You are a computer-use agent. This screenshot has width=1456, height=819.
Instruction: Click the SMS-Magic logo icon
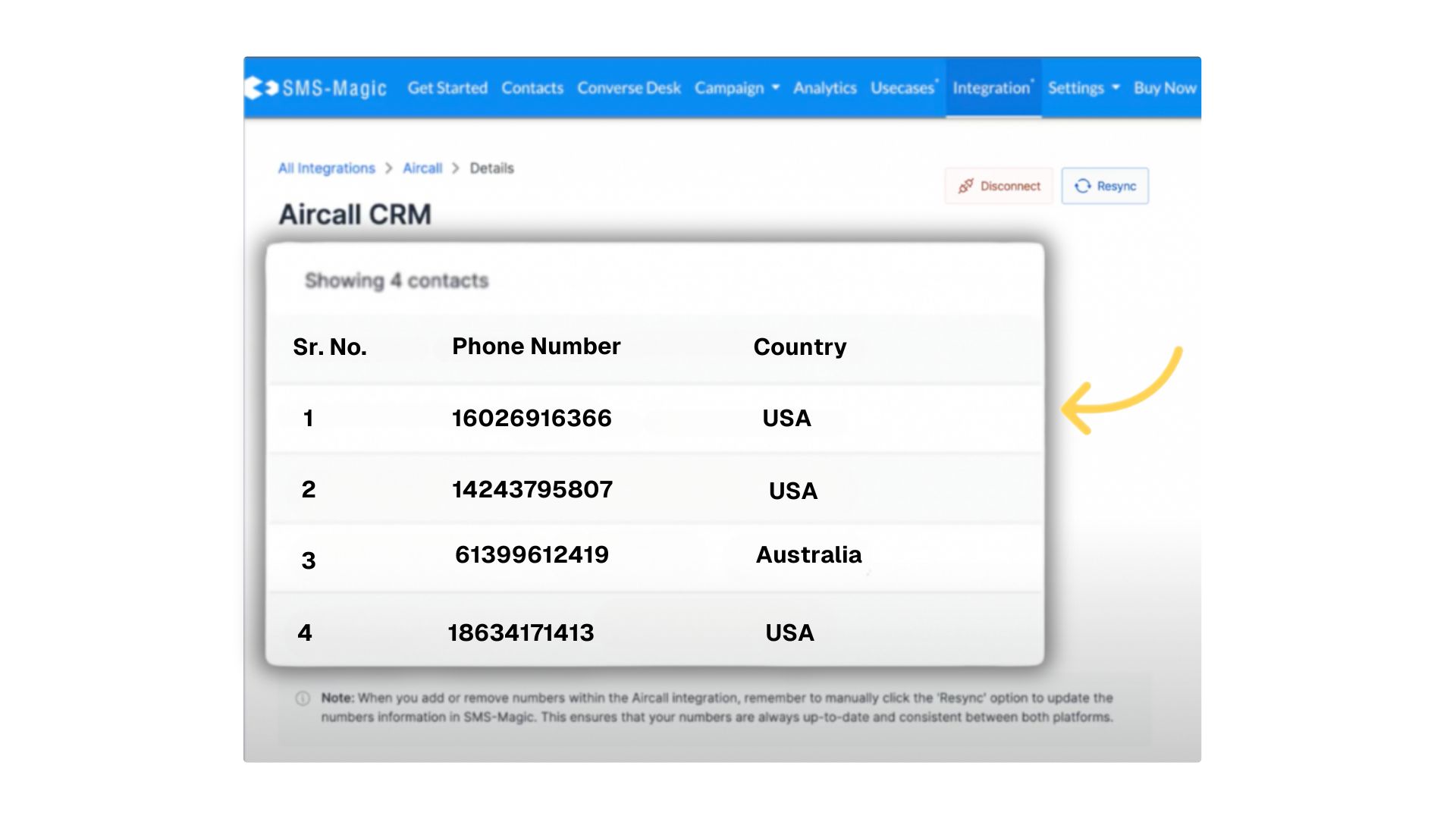point(262,88)
